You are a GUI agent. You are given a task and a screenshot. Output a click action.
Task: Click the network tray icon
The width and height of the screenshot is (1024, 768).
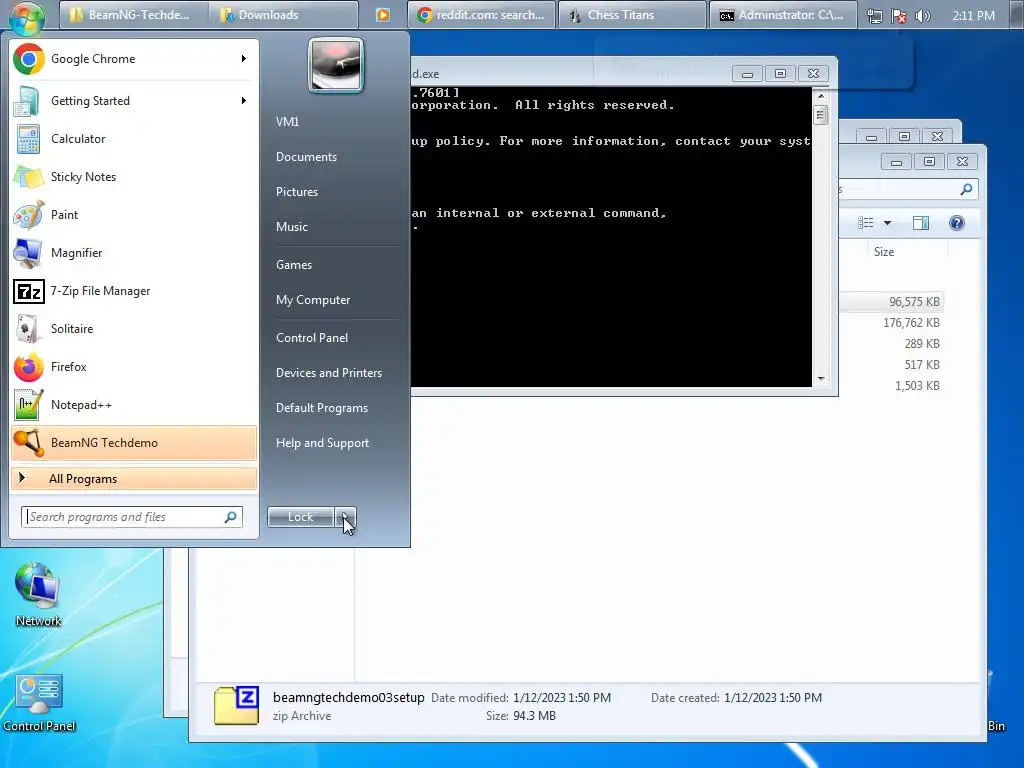pyautogui.click(x=874, y=15)
